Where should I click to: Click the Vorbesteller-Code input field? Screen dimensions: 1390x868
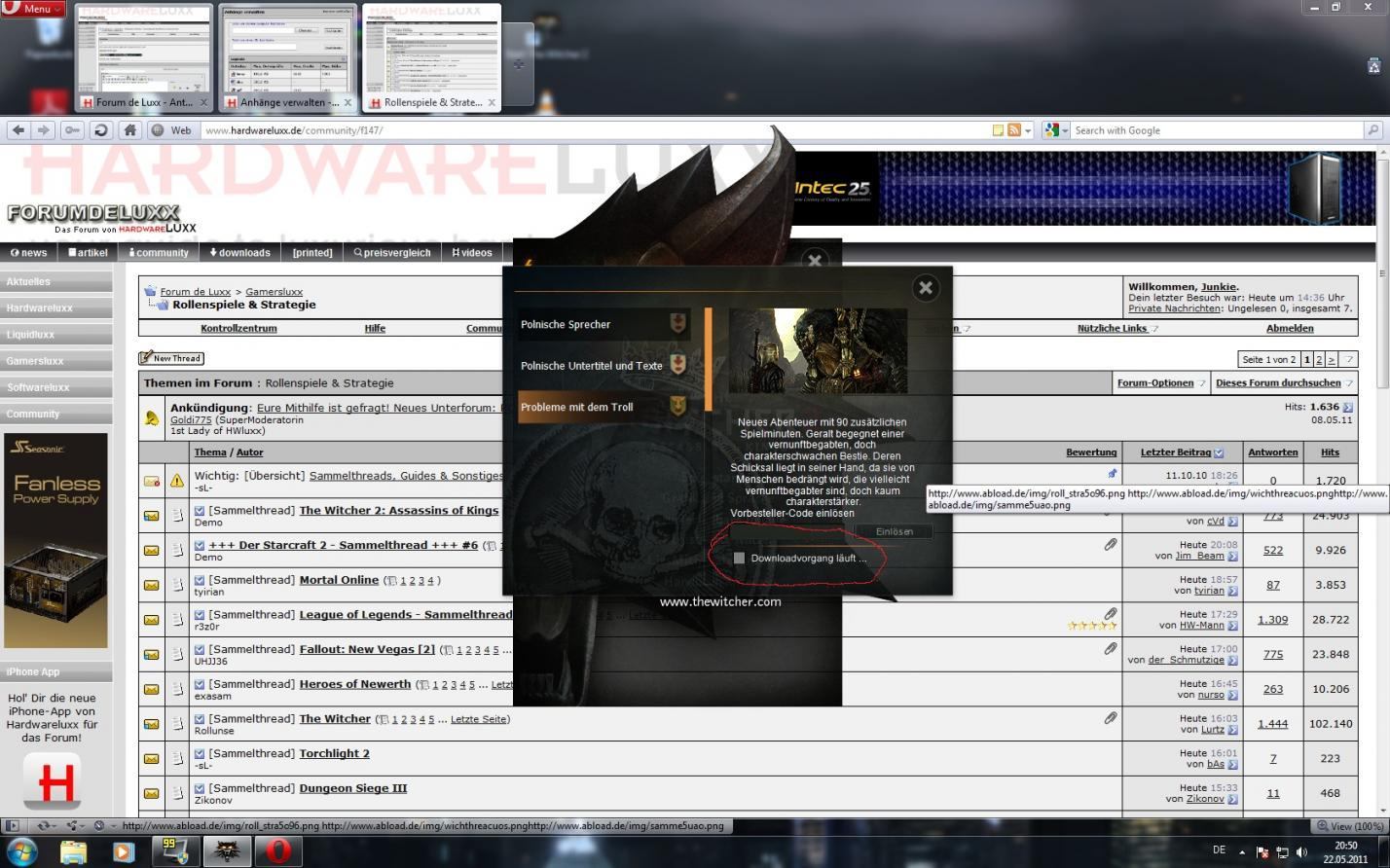[790, 531]
